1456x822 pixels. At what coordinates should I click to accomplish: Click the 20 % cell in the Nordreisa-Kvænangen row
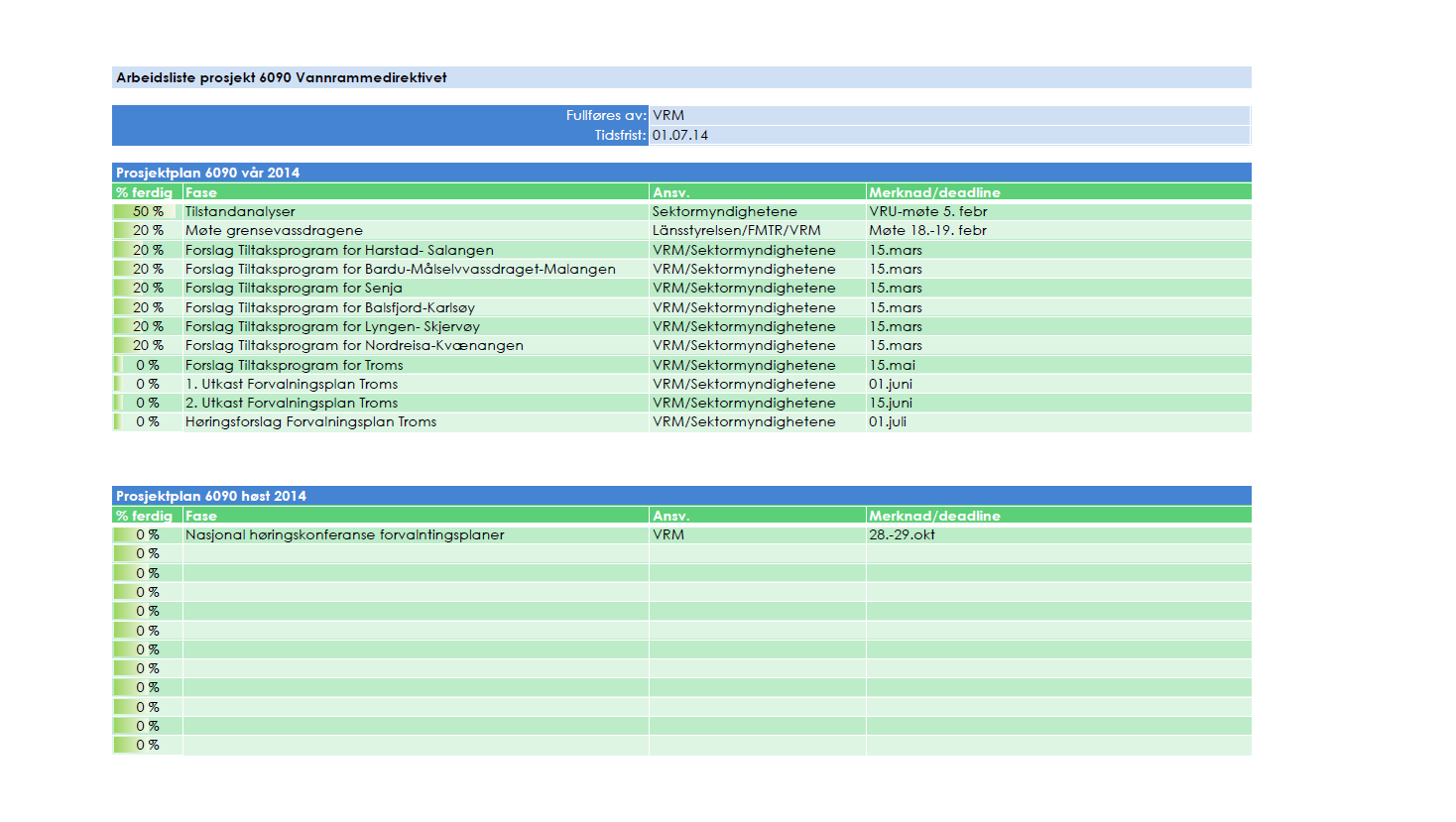147,345
